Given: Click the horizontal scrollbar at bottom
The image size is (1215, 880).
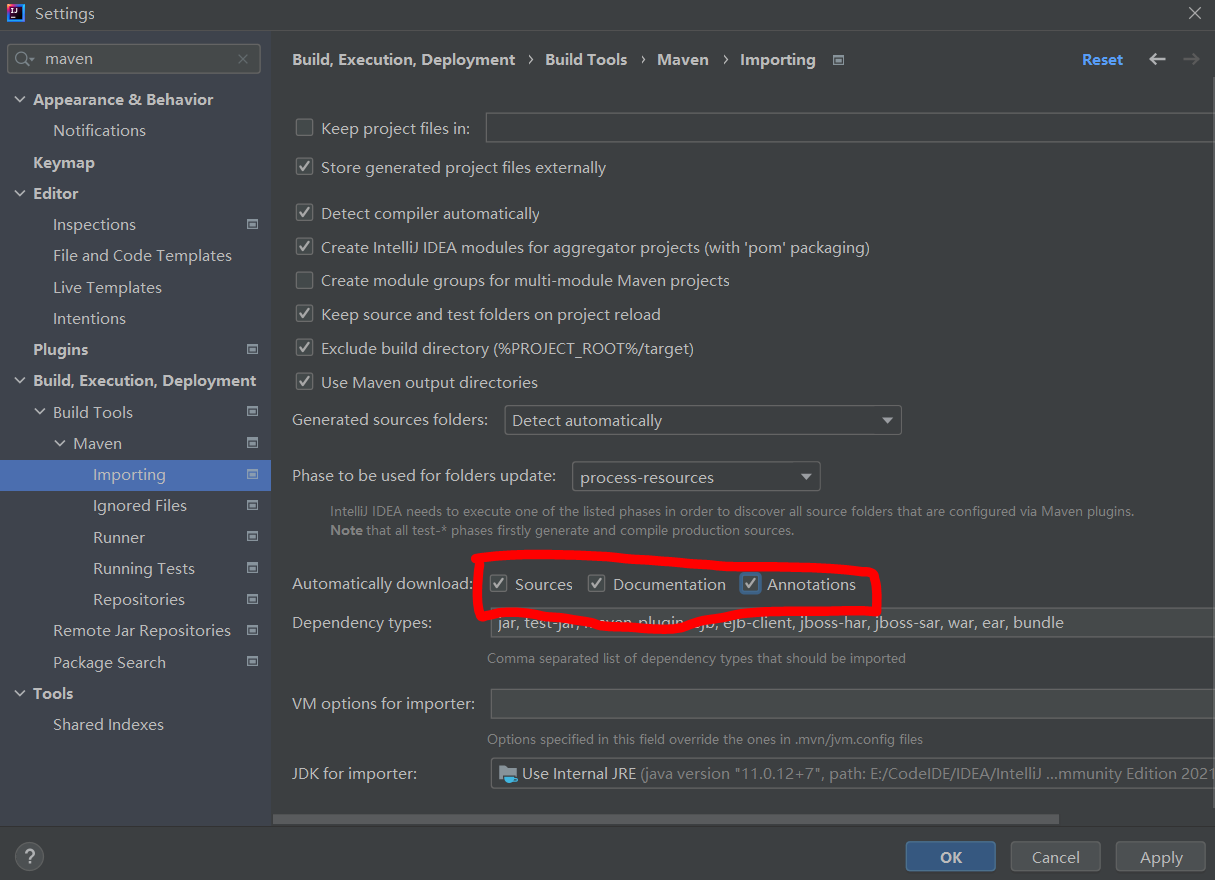Looking at the screenshot, I should [x=666, y=818].
